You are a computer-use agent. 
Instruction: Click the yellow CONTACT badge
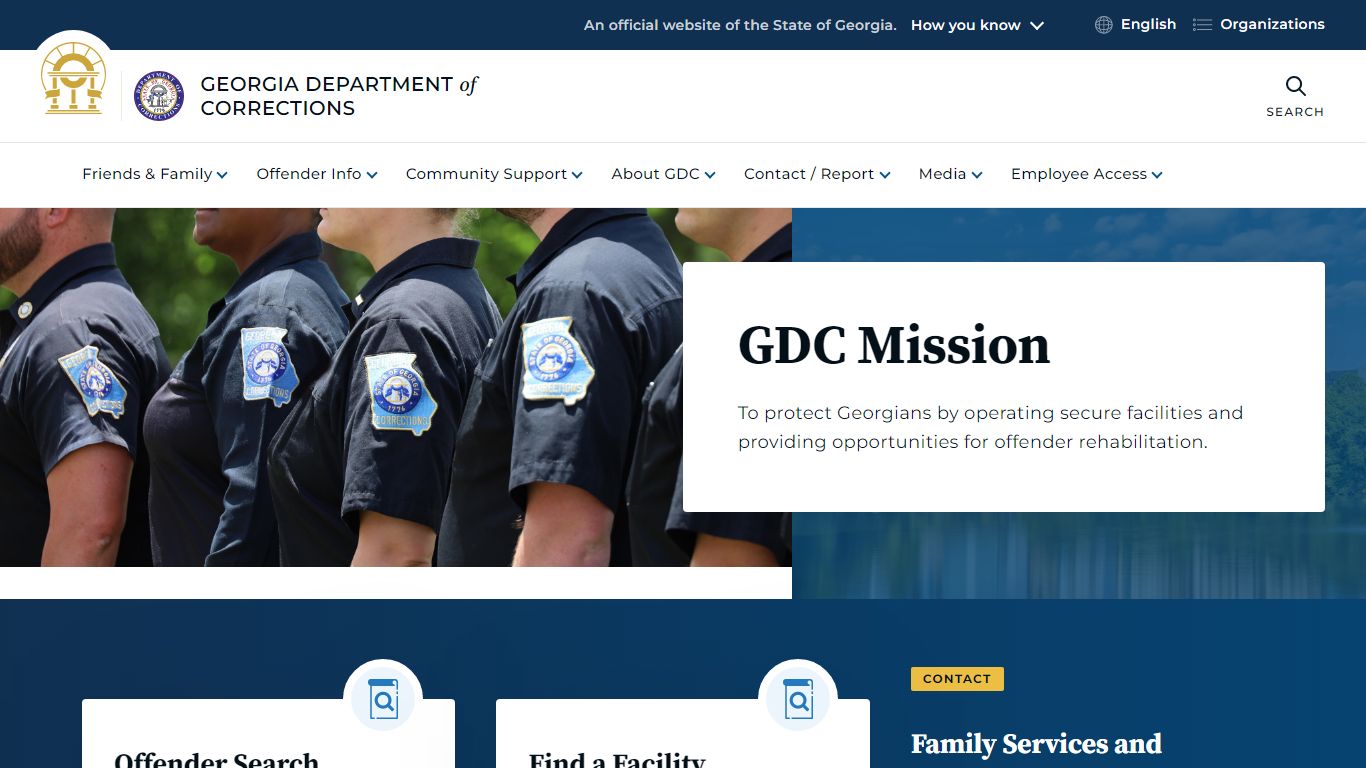[956, 679]
